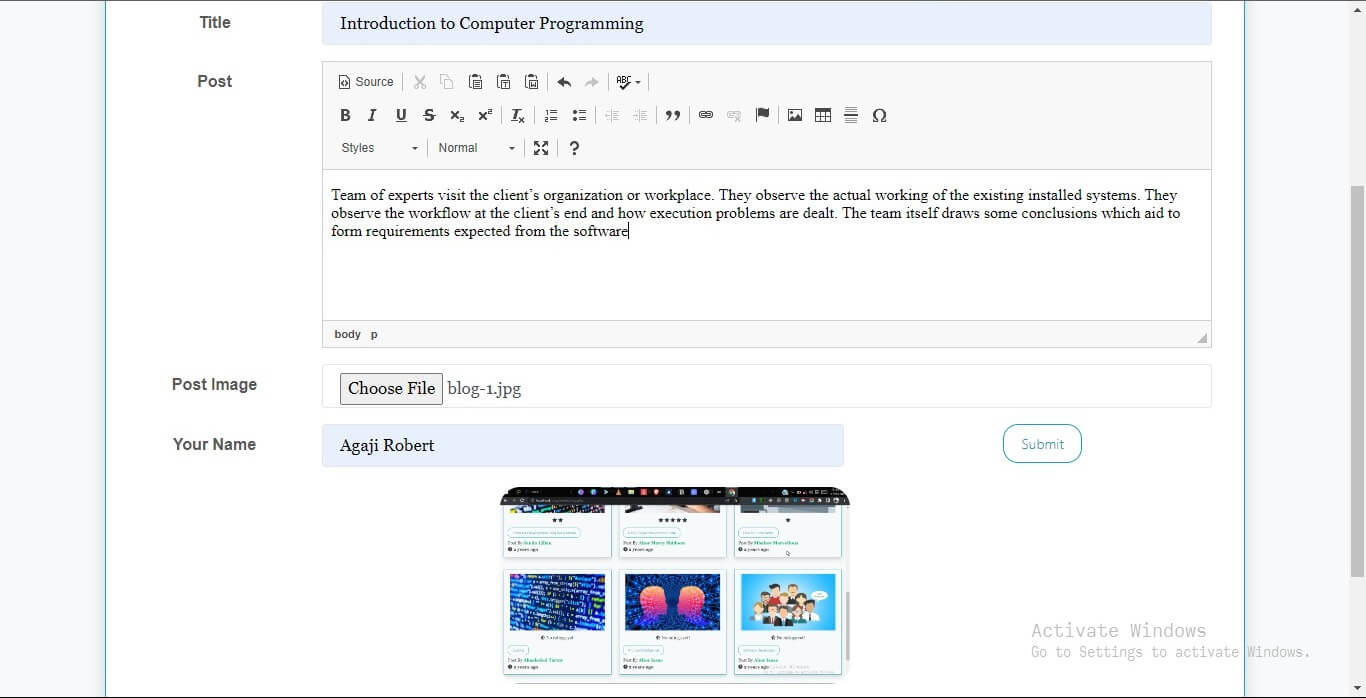Viewport: 1366px width, 698px height.
Task: Insert a table into post
Action: 823,116
